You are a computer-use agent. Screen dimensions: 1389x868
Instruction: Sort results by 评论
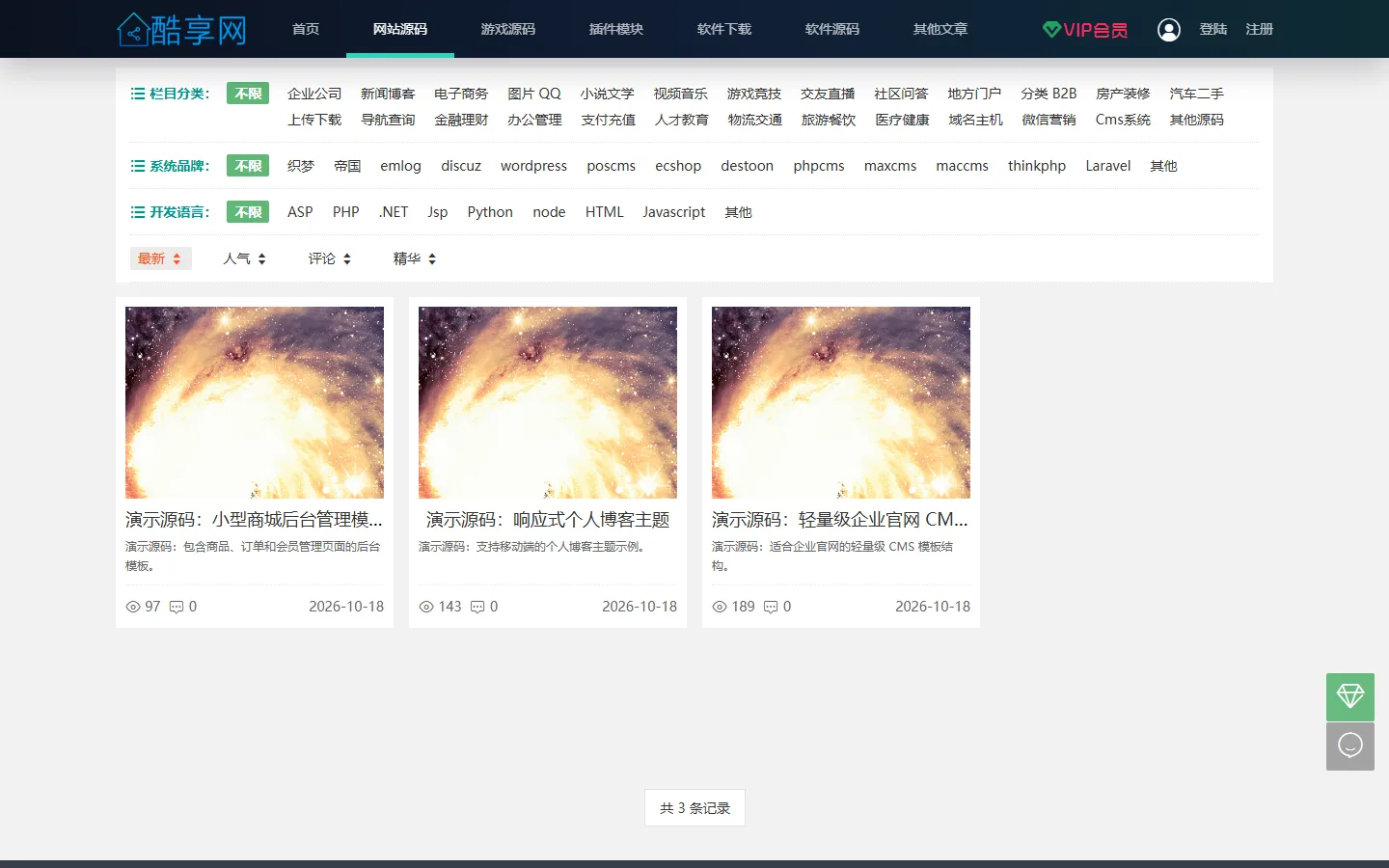330,258
